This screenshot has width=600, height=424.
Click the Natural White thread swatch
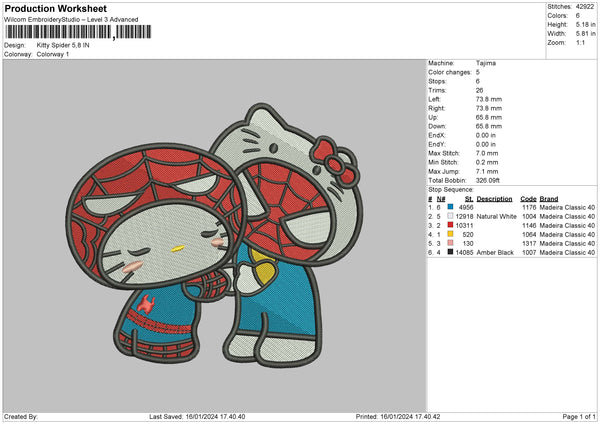(x=450, y=216)
